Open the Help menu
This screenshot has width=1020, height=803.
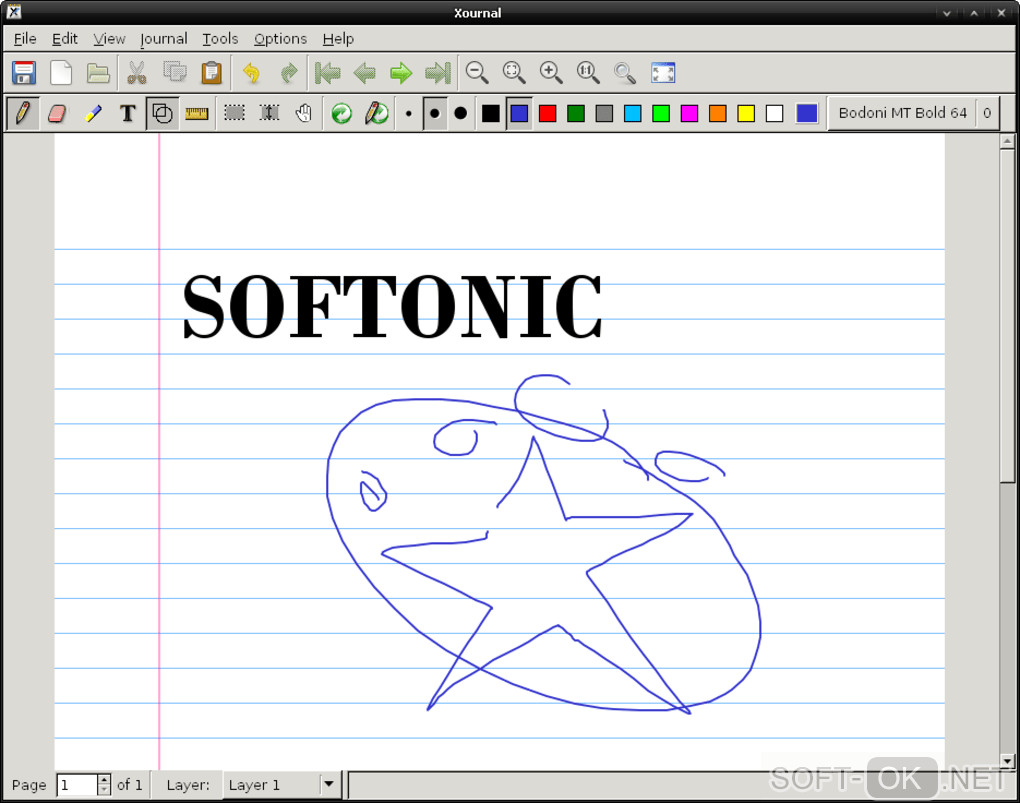(x=338, y=39)
